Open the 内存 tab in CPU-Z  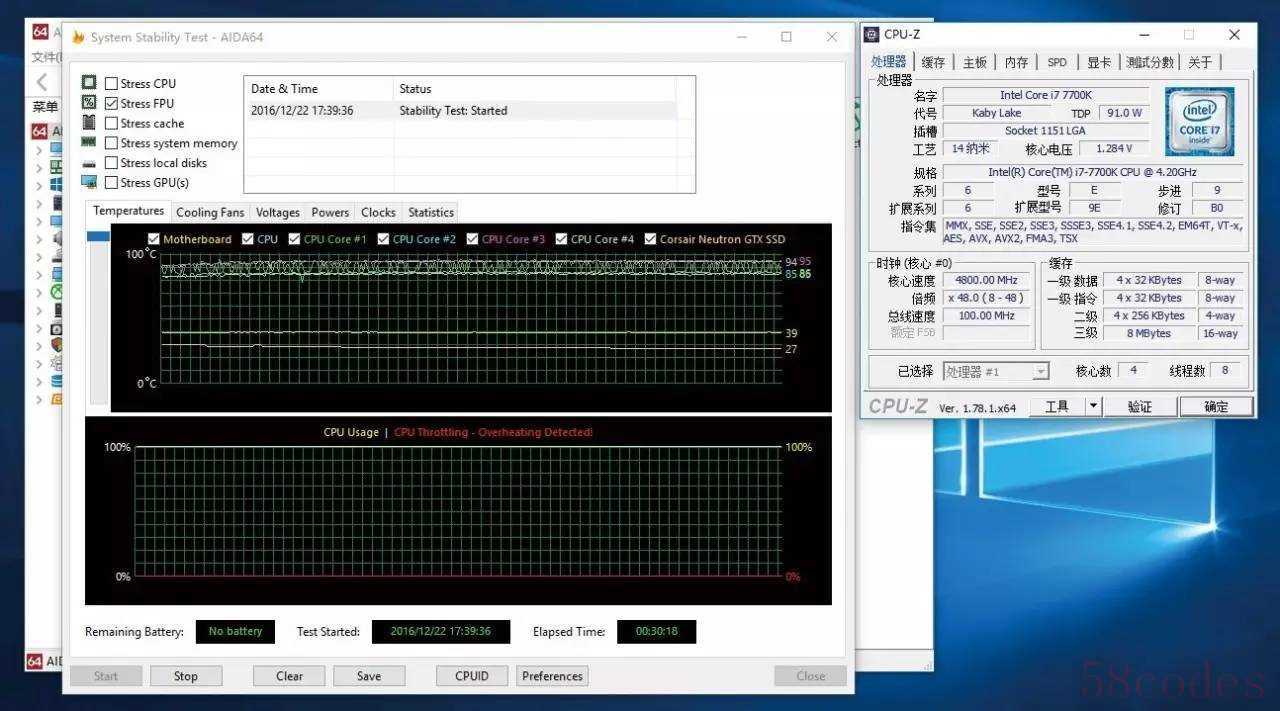pos(1016,62)
